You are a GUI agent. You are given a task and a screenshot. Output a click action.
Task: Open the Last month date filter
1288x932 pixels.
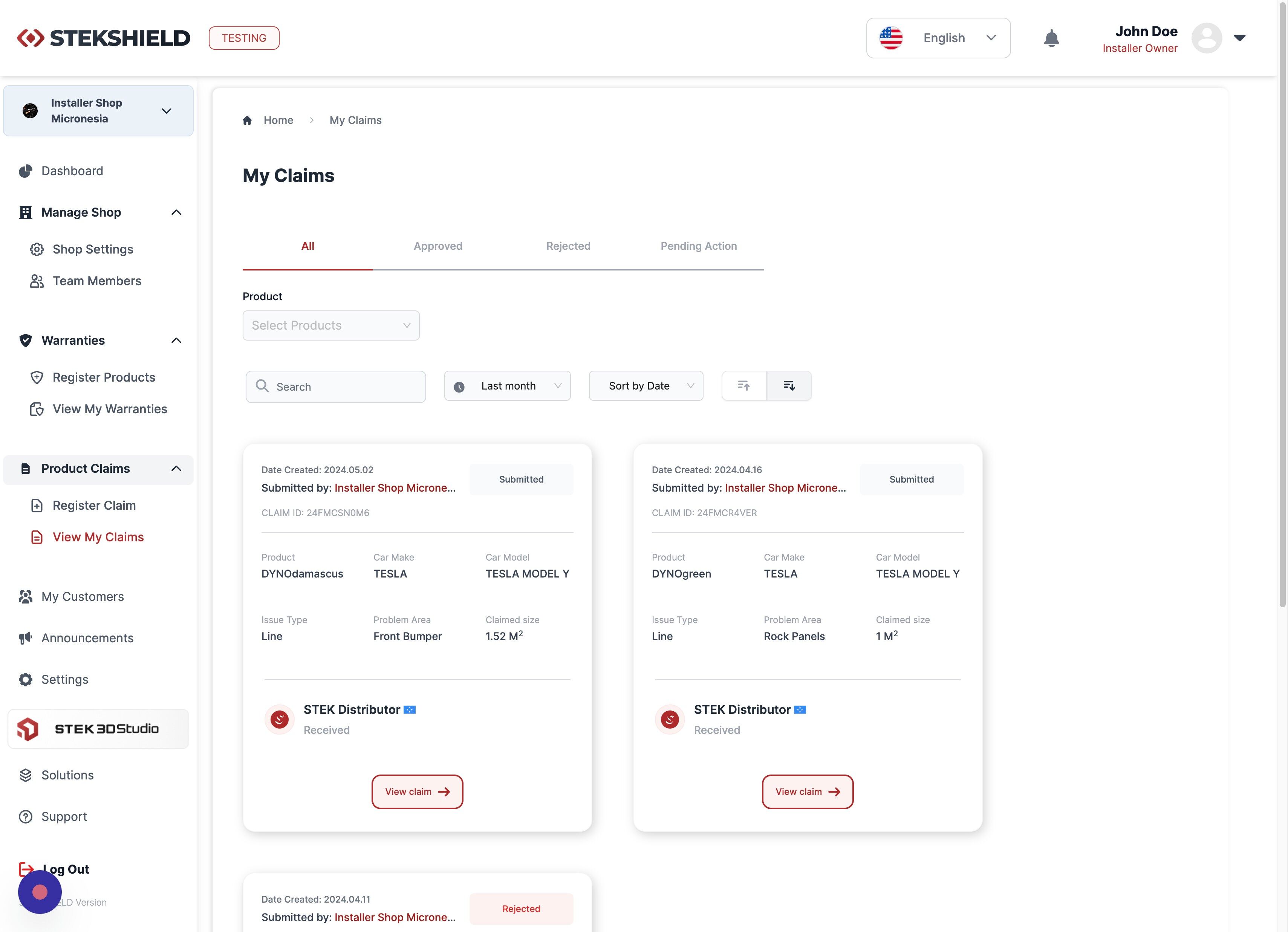(x=507, y=386)
